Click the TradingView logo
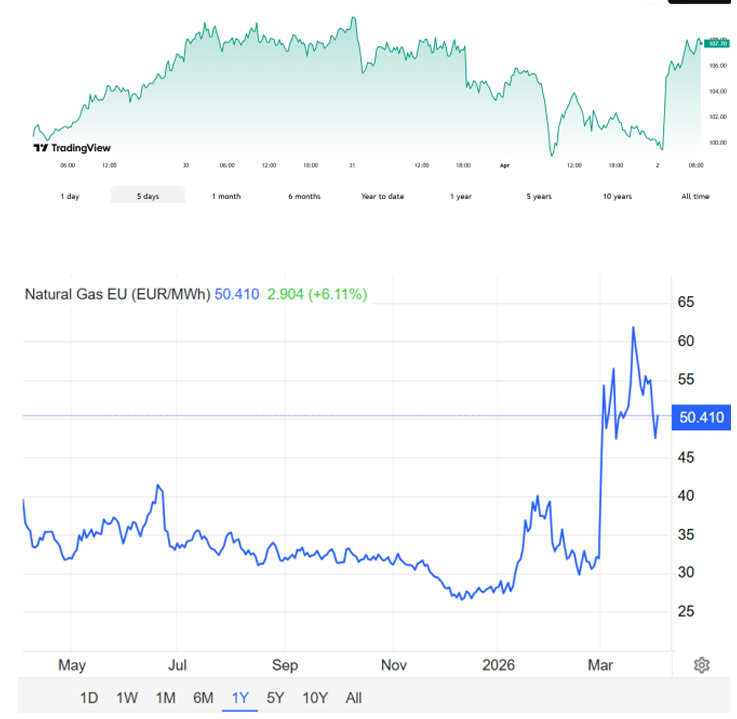Viewport: 737px width, 719px height. click(71, 147)
